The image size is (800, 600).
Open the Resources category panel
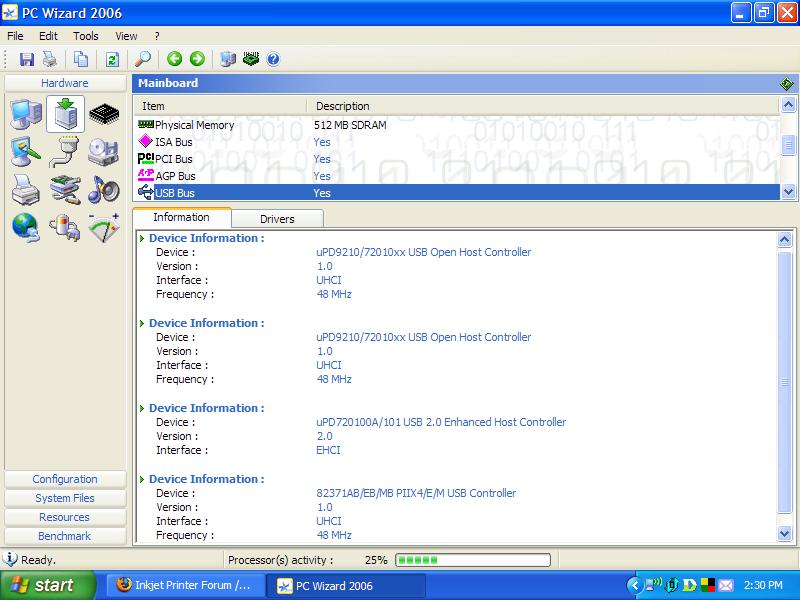65,517
